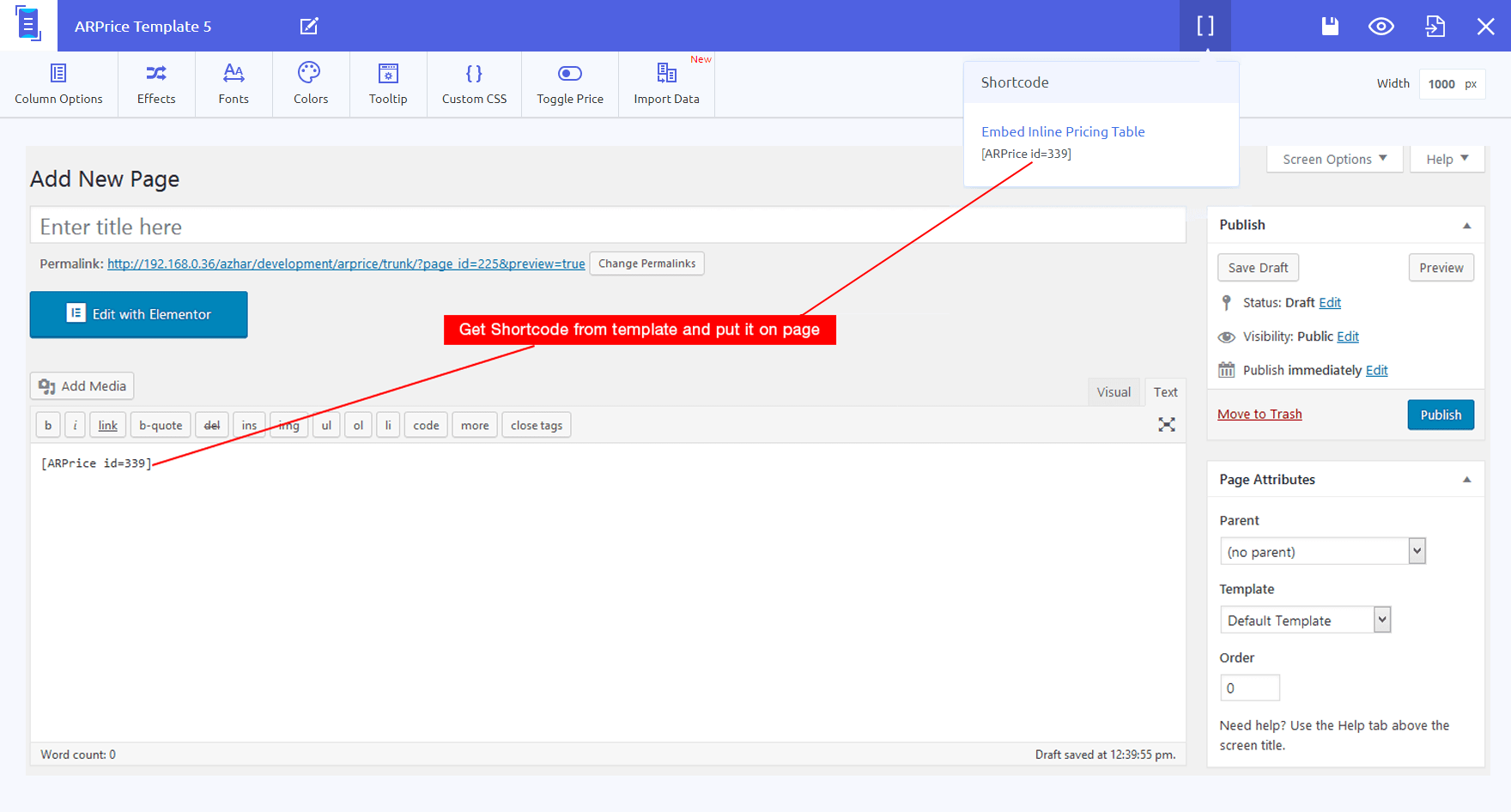Click the close tags button

pyautogui.click(x=537, y=425)
